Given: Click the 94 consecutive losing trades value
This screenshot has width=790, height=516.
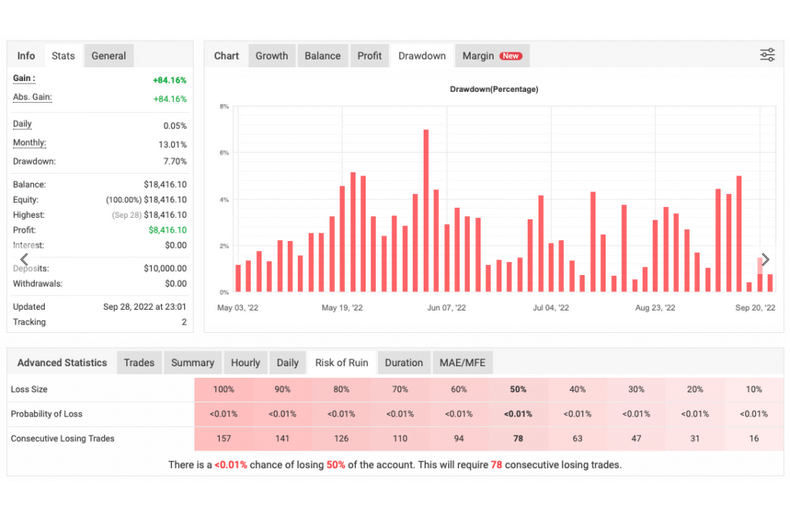Looking at the screenshot, I should (458, 438).
